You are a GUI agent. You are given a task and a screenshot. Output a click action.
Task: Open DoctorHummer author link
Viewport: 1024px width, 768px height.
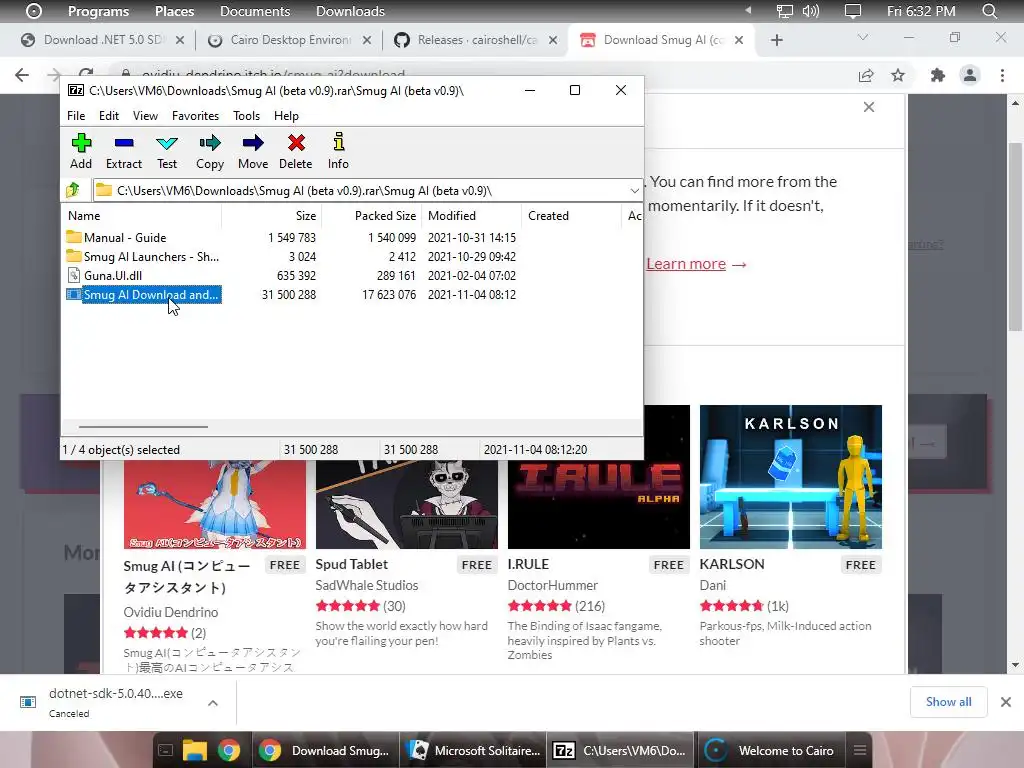coord(552,585)
